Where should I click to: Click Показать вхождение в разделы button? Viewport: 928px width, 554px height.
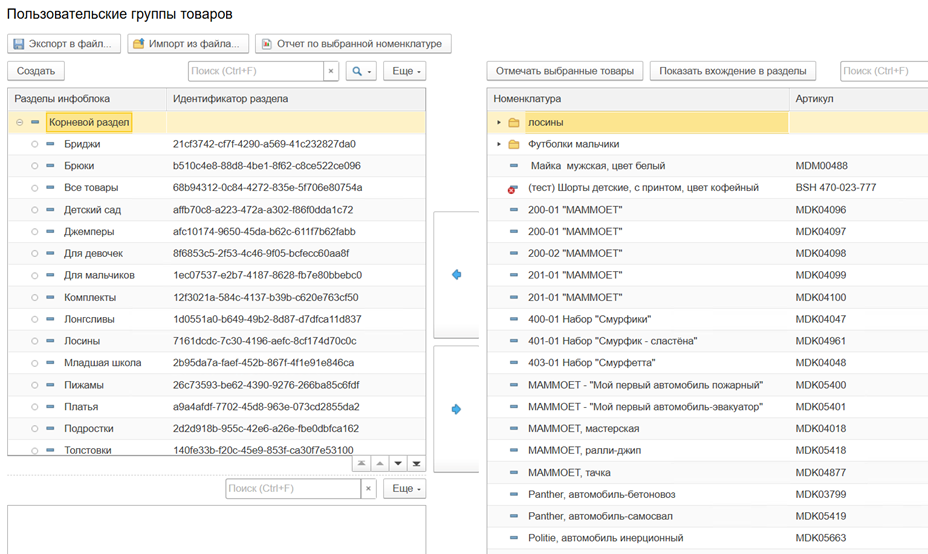pyautogui.click(x=733, y=71)
